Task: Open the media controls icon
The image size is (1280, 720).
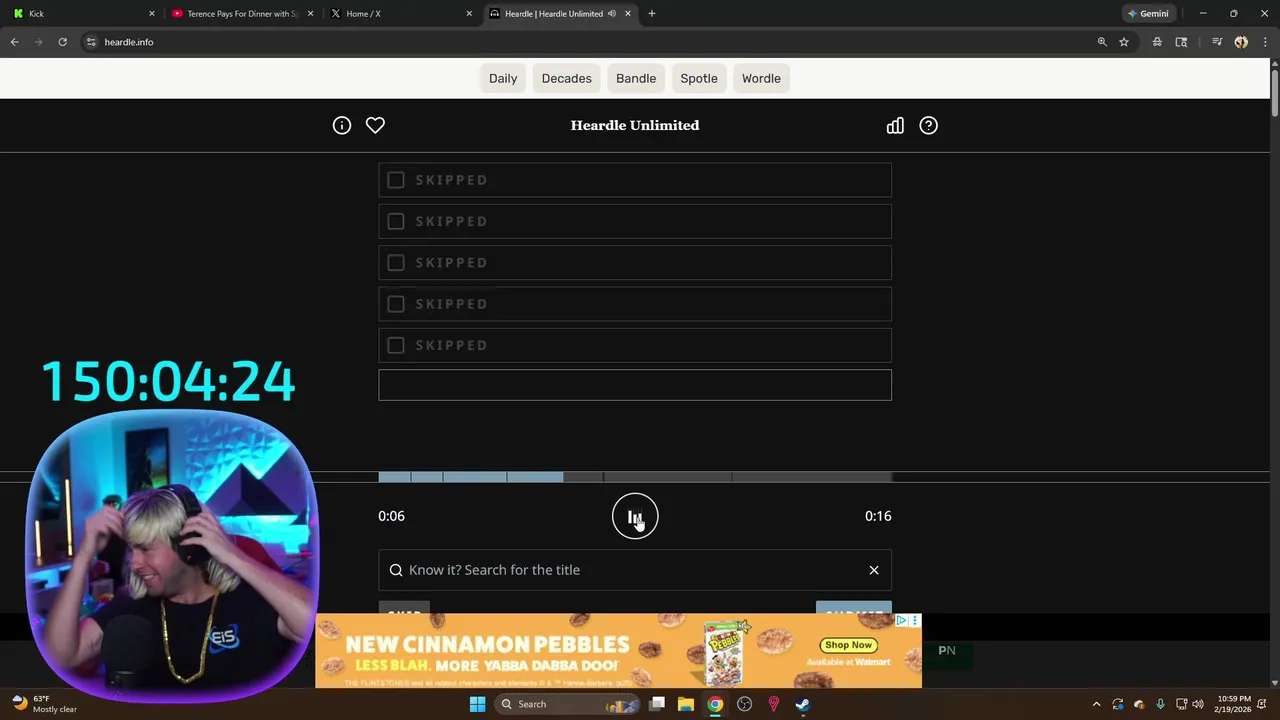Action: (x=1217, y=42)
